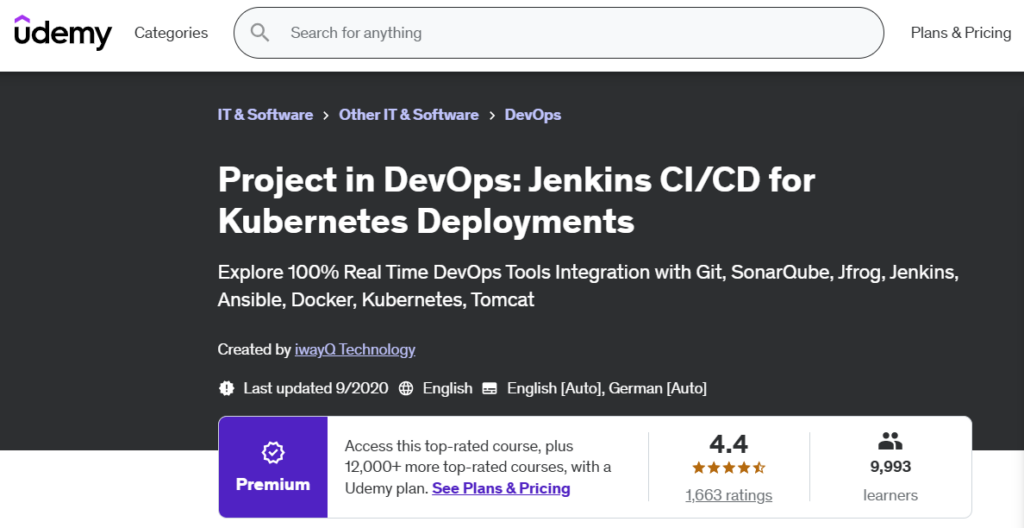Go to IT & Software breadcrumb
Screen dimensions: 1024x528
pyautogui.click(x=265, y=115)
